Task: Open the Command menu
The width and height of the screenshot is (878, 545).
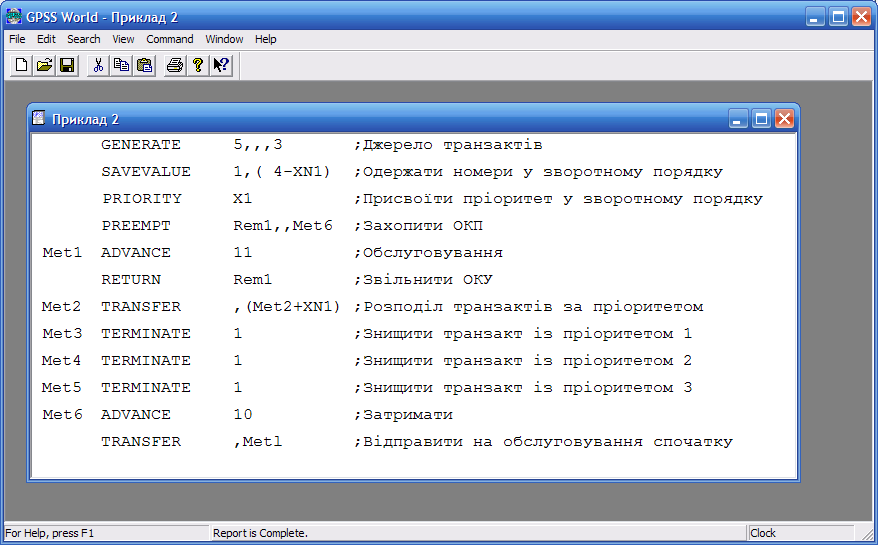Action: [170, 39]
